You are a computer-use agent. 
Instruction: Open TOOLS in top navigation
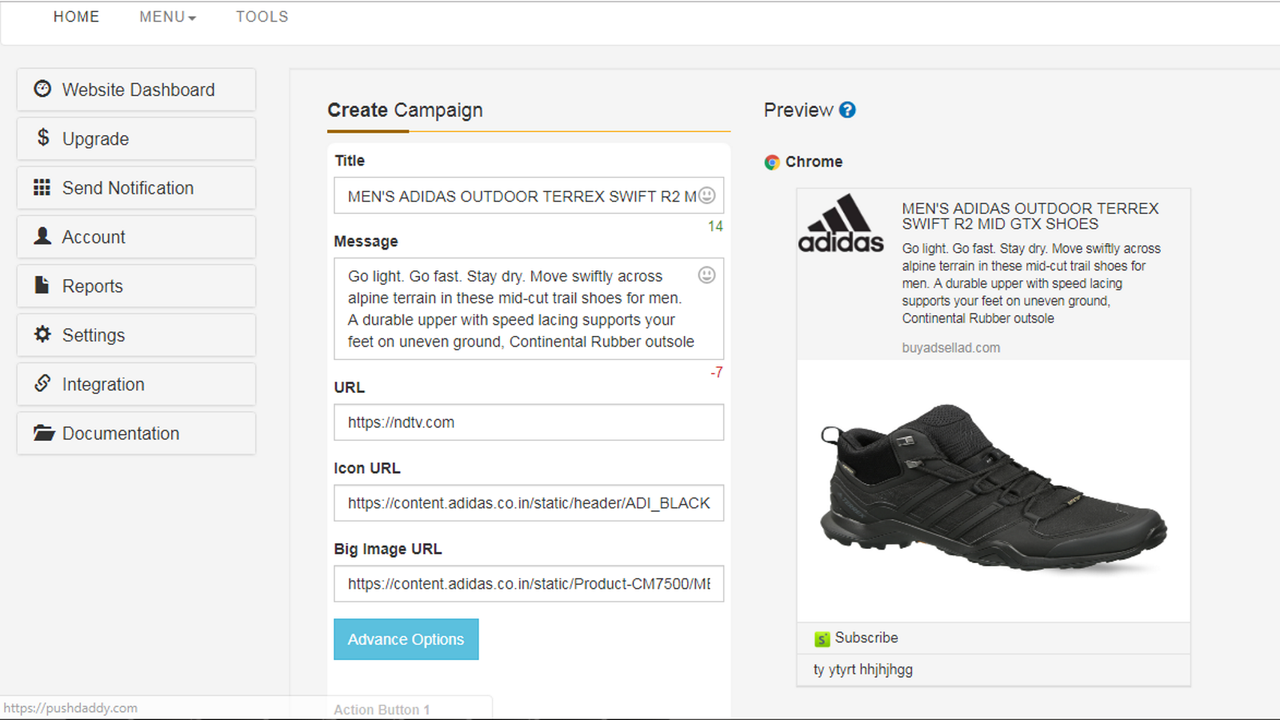tap(262, 17)
